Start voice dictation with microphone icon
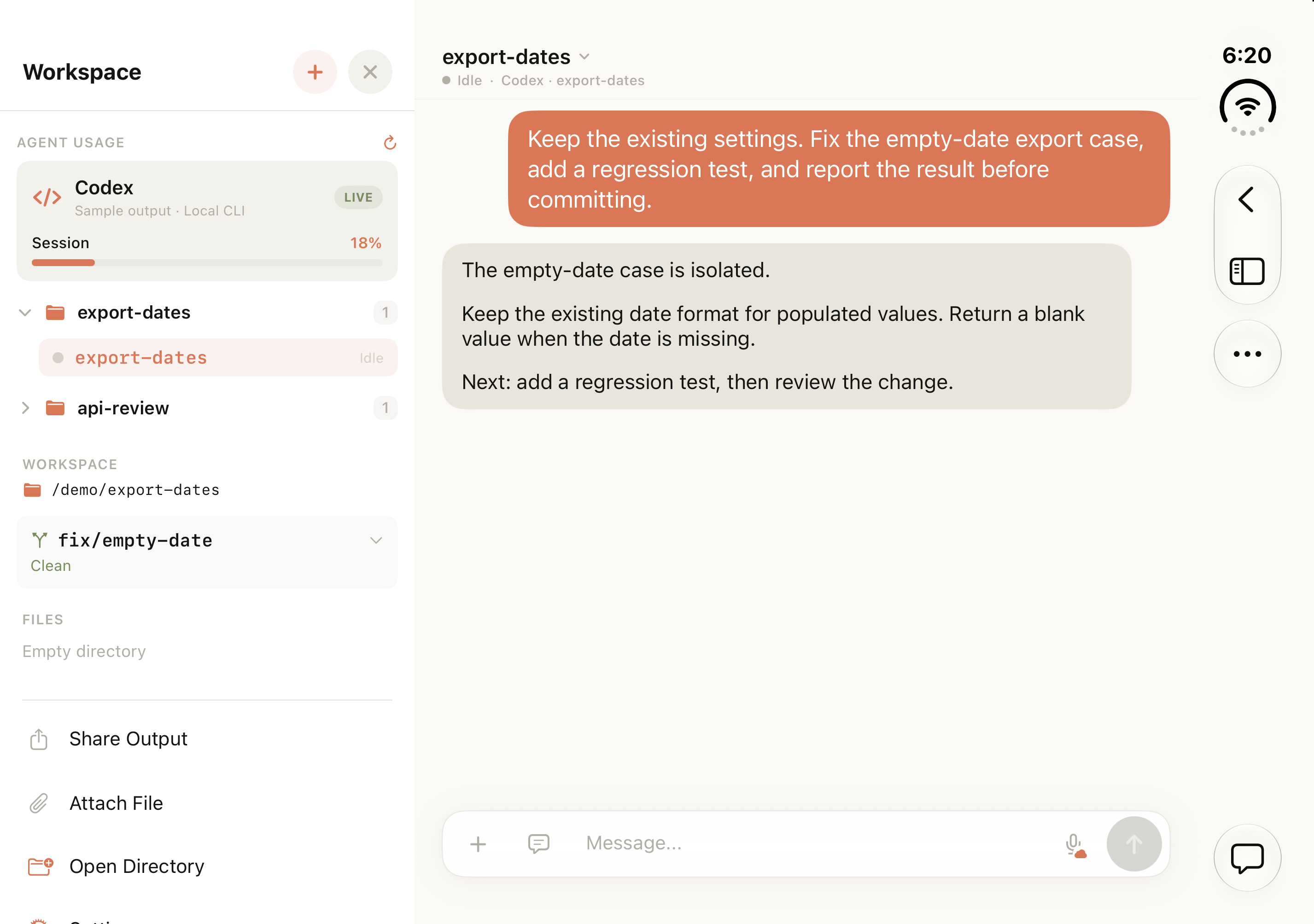The height and width of the screenshot is (924, 1314). pyautogui.click(x=1075, y=845)
